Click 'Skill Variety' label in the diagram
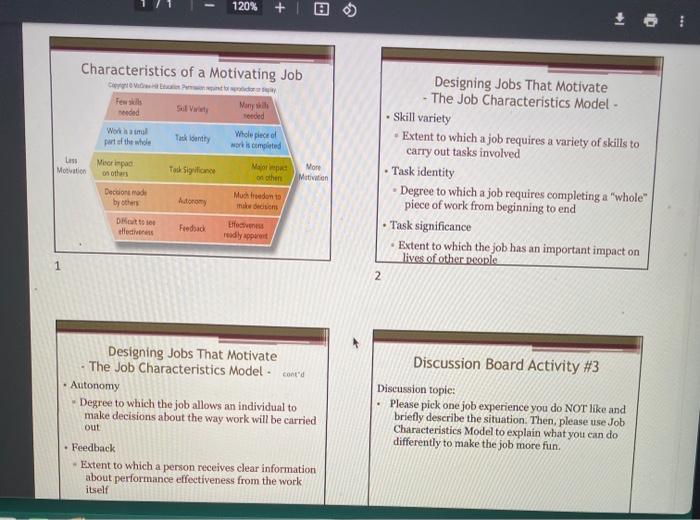Image resolution: width=700 pixels, height=520 pixels. 192,108
